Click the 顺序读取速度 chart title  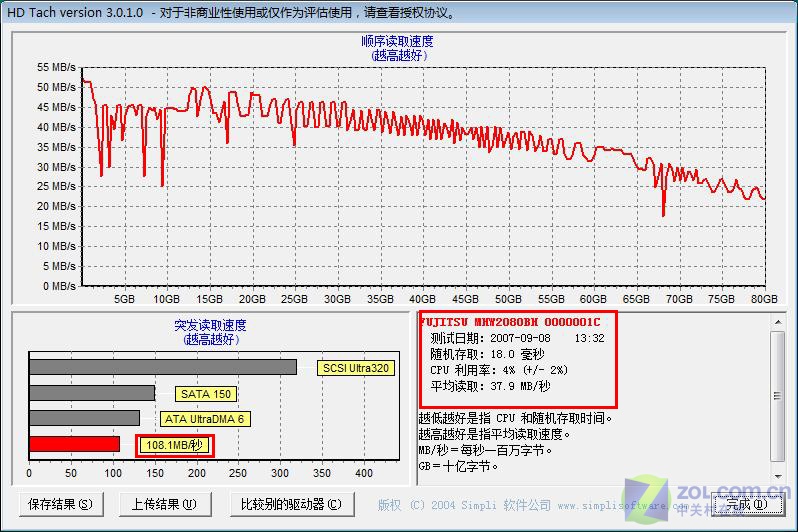[397, 41]
